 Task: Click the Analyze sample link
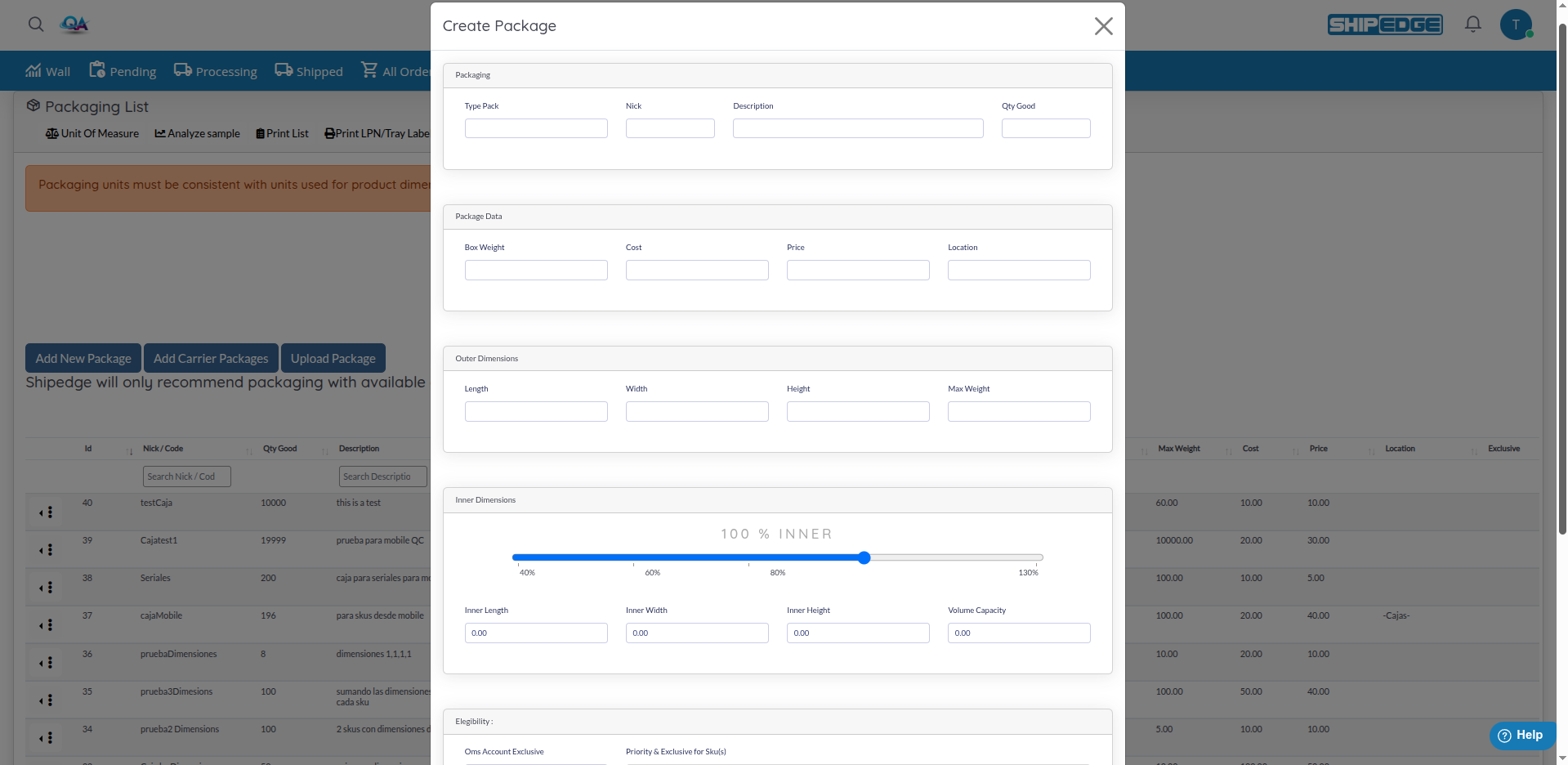198,133
